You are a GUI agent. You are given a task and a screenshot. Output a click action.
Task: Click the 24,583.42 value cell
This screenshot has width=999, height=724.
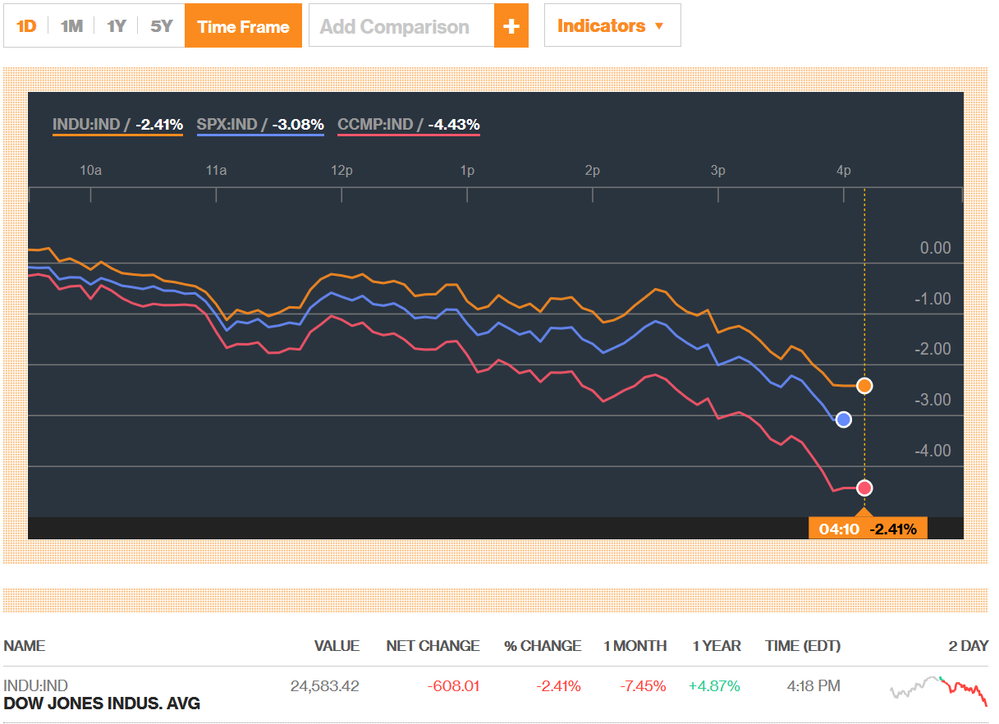(x=325, y=686)
